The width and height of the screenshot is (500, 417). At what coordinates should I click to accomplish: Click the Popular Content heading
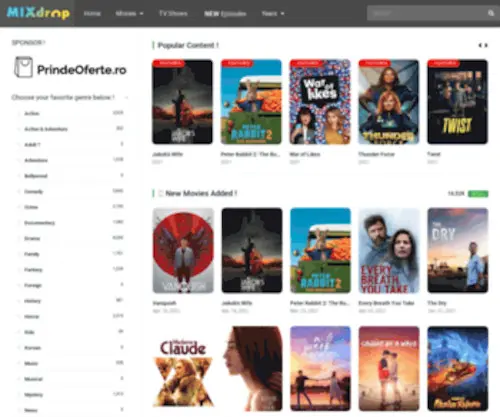[x=188, y=45]
